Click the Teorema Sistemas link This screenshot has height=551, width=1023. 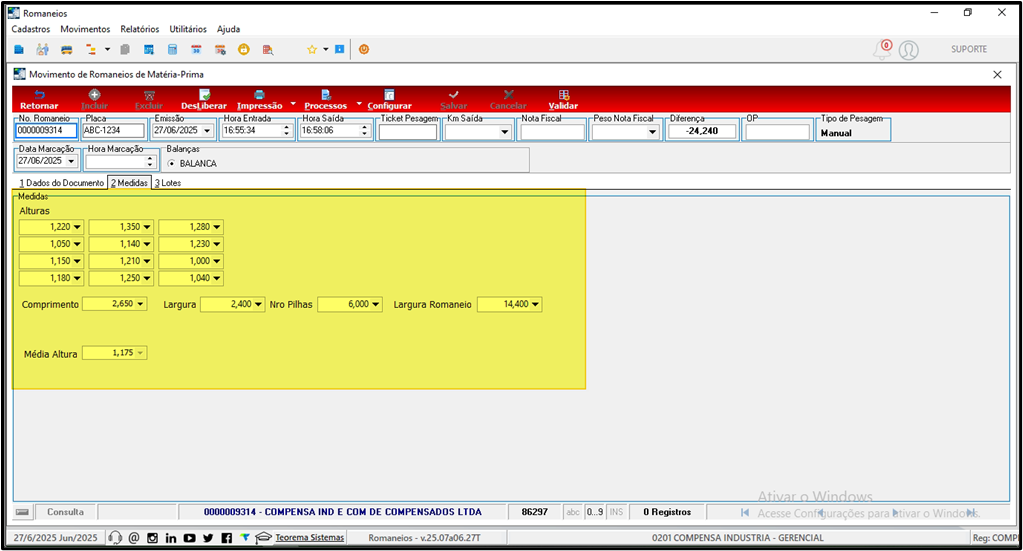[309, 538]
